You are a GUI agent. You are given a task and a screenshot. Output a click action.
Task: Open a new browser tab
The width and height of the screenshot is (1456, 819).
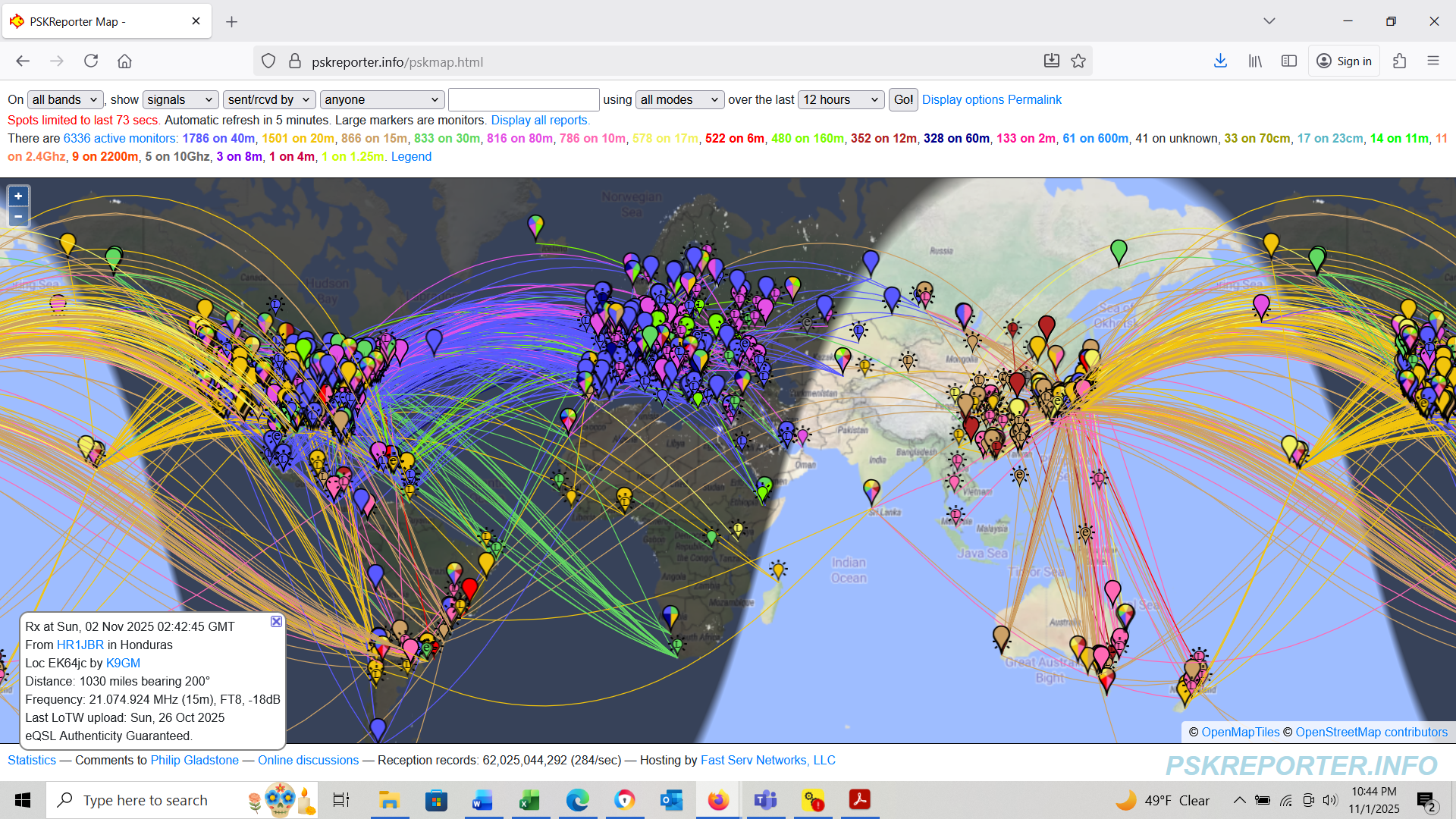click(232, 21)
